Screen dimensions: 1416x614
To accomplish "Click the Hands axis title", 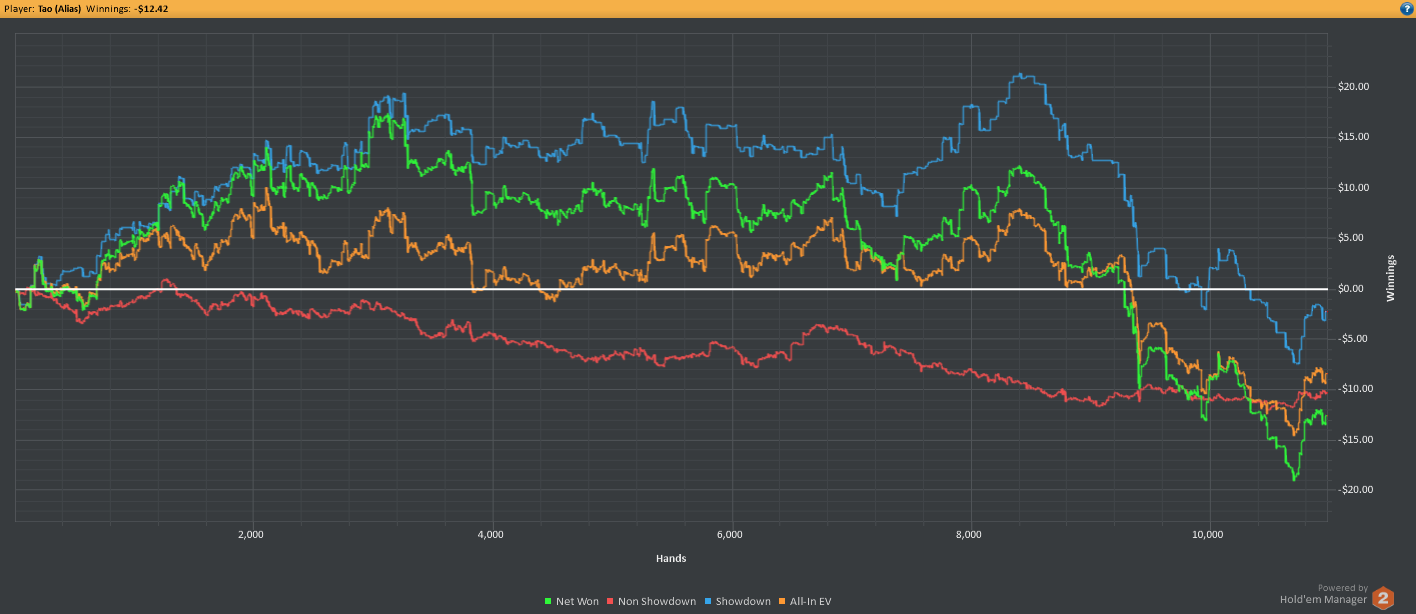I will (671, 558).
